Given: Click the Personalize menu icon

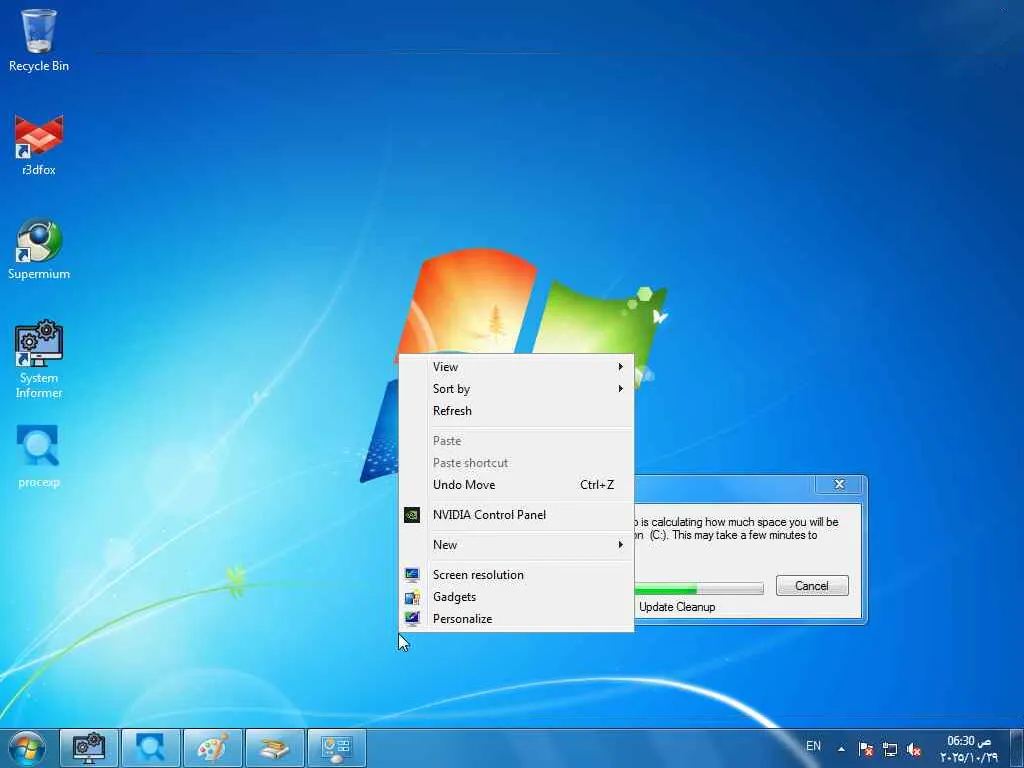Looking at the screenshot, I should (412, 618).
